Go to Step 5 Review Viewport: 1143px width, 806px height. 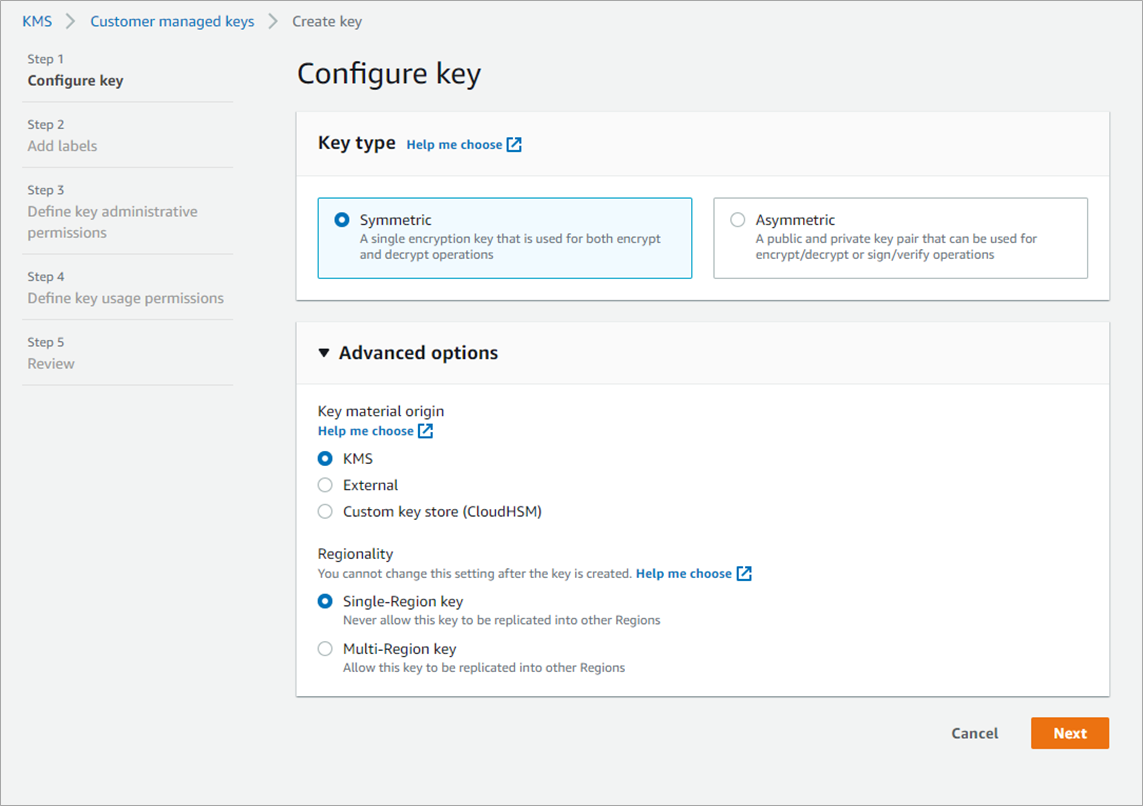pos(51,364)
